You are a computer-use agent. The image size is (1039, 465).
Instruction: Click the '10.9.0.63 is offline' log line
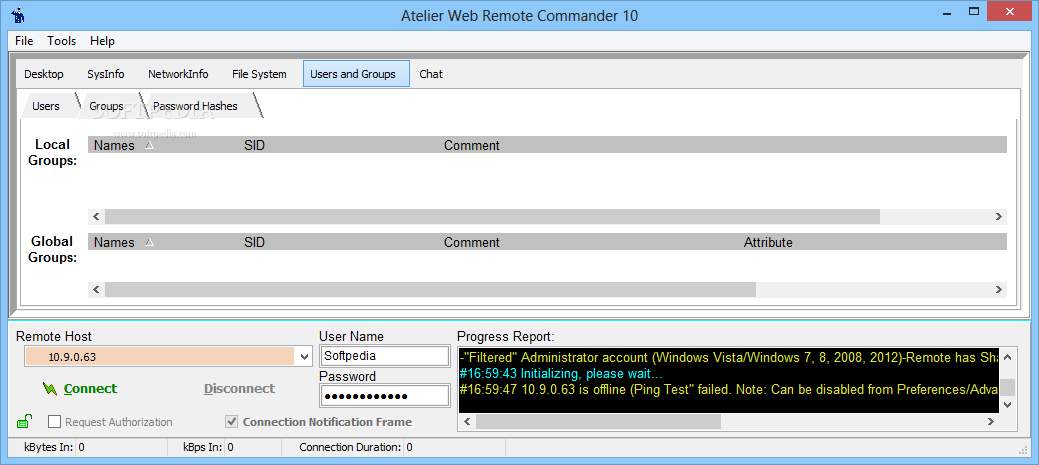pos(729,389)
